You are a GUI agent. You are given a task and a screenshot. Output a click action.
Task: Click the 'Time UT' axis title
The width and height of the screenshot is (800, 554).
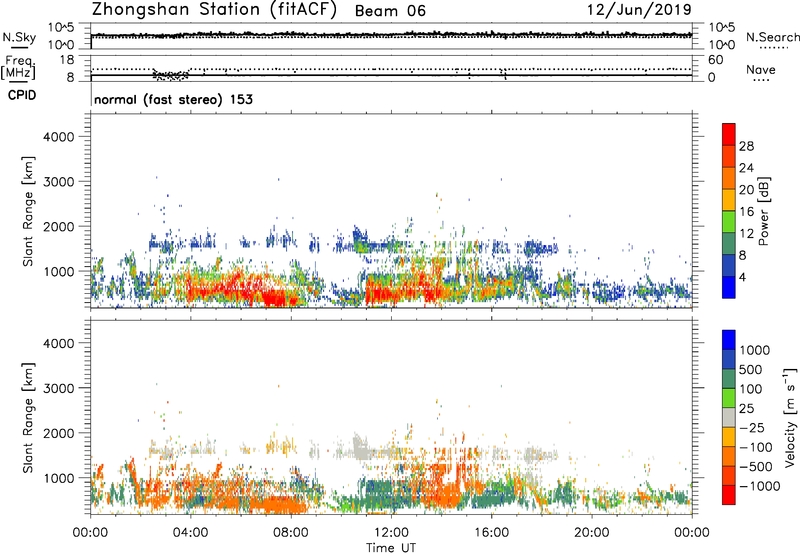391,548
